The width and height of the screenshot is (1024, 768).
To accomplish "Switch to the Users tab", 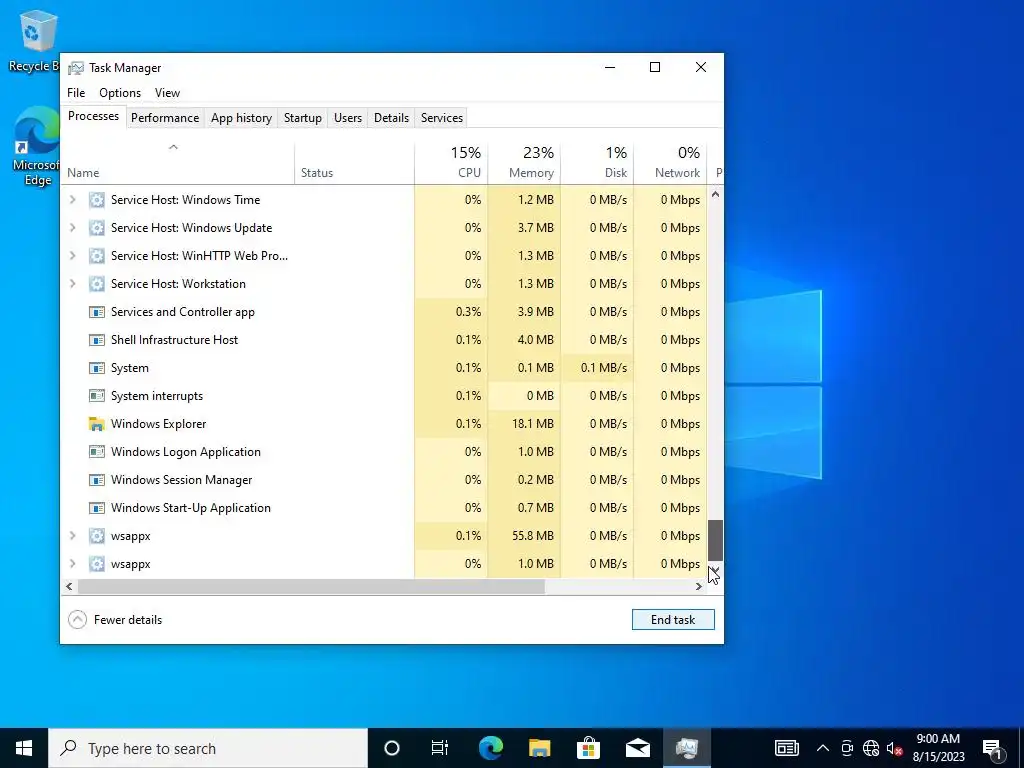I will coord(347,118).
